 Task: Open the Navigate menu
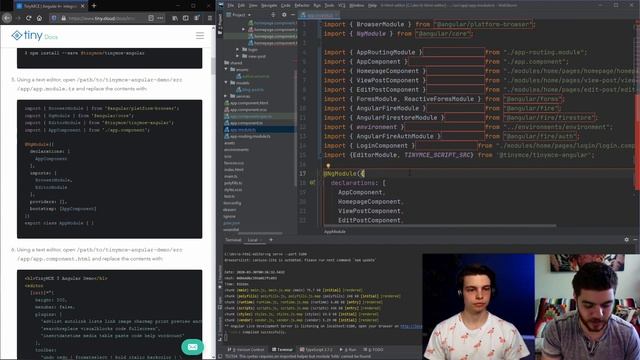tap(269, 5)
